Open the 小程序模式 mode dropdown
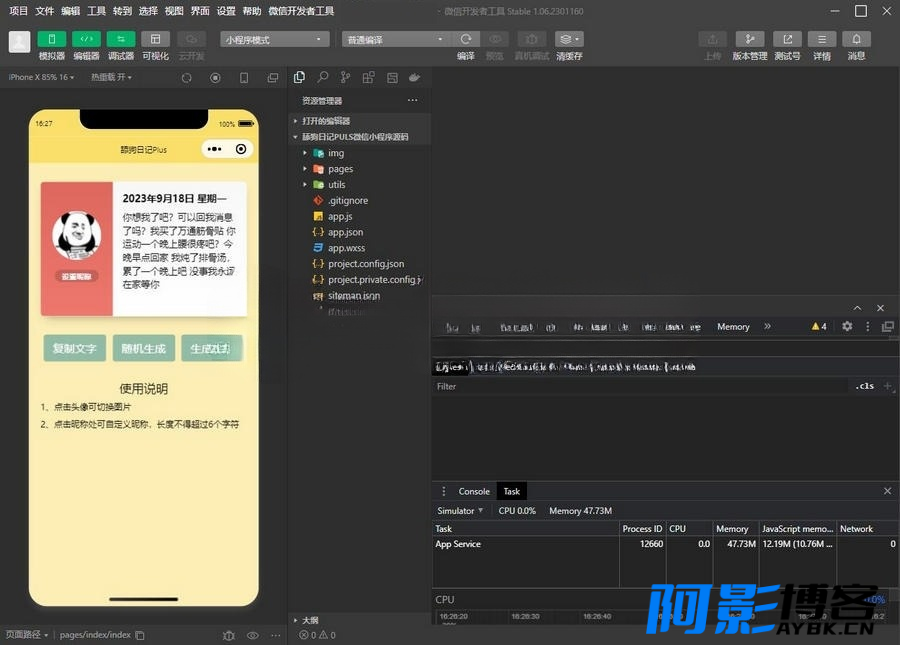The width and height of the screenshot is (900, 645). point(275,39)
